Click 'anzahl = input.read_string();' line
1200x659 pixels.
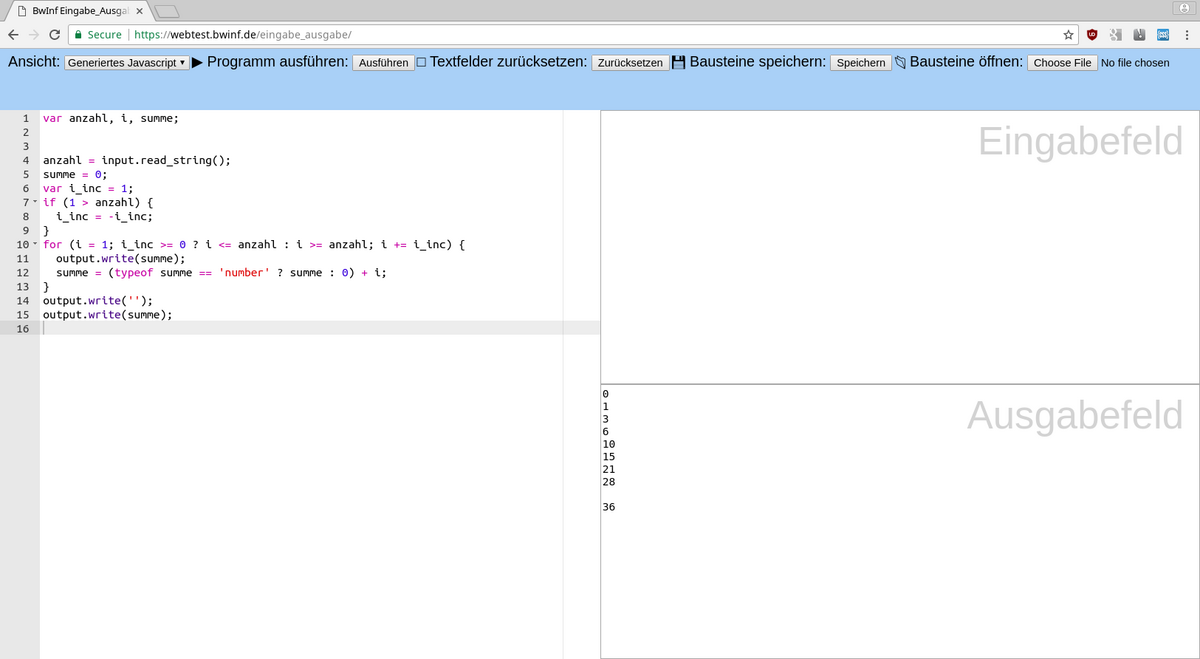(x=137, y=160)
